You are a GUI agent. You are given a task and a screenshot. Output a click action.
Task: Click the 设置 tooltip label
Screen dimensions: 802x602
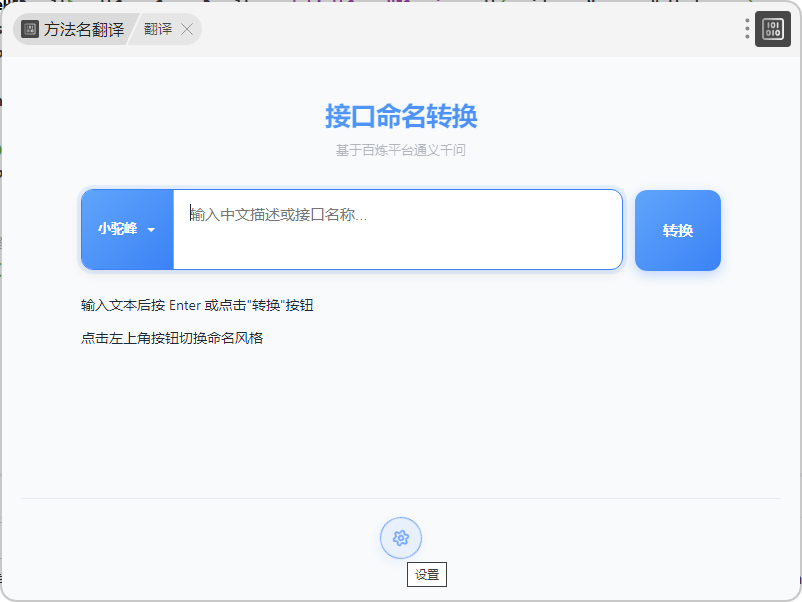pos(427,575)
